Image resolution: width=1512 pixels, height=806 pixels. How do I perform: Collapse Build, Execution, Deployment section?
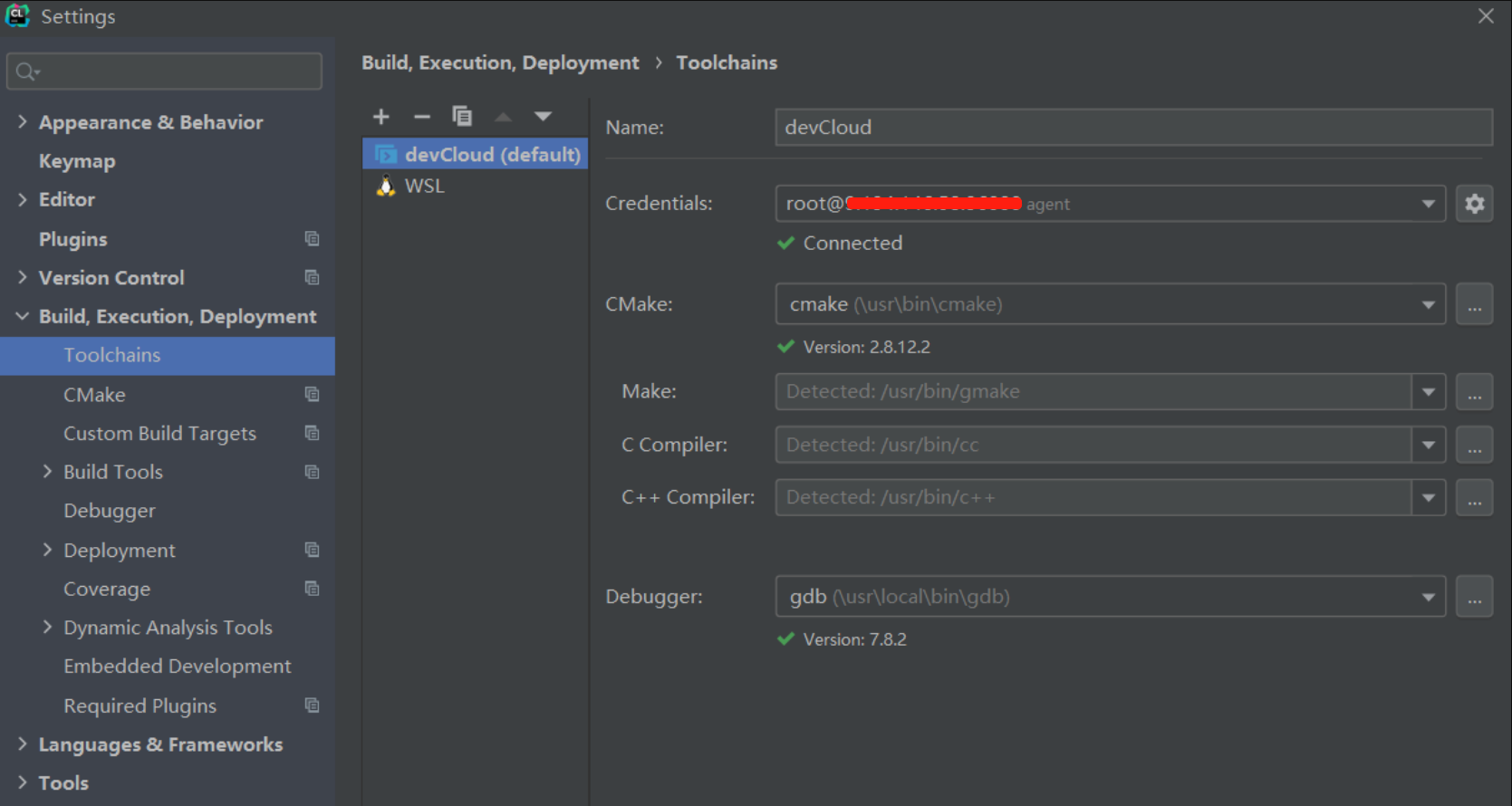point(23,316)
